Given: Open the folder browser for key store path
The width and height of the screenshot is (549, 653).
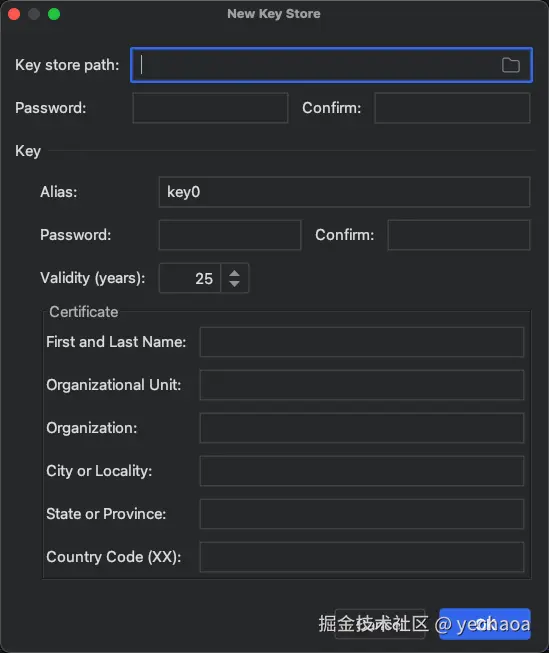Looking at the screenshot, I should (510, 65).
